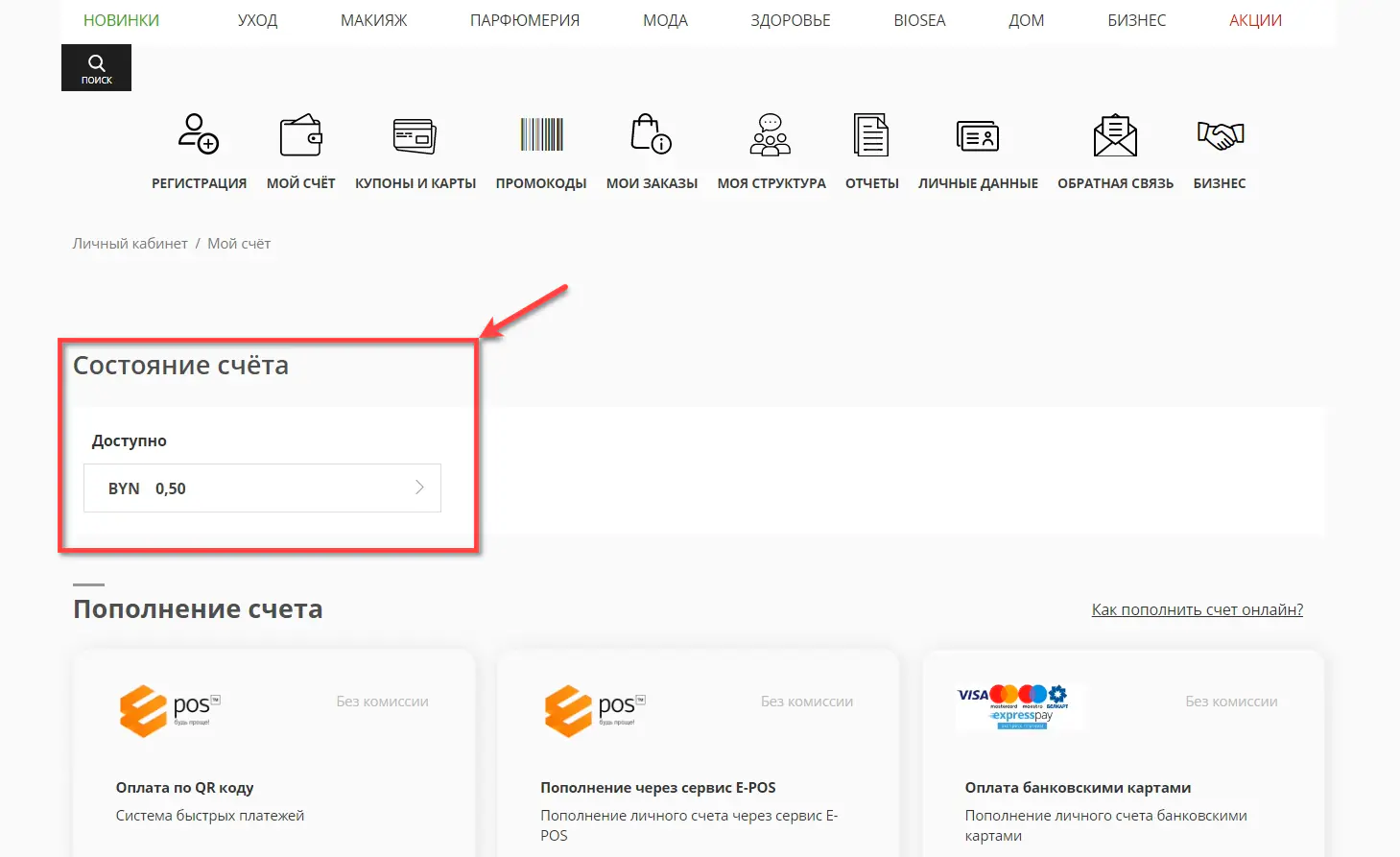1400x857 pixels.
Task: Expand the BYN 0,50 balance chevron
Action: click(x=419, y=488)
